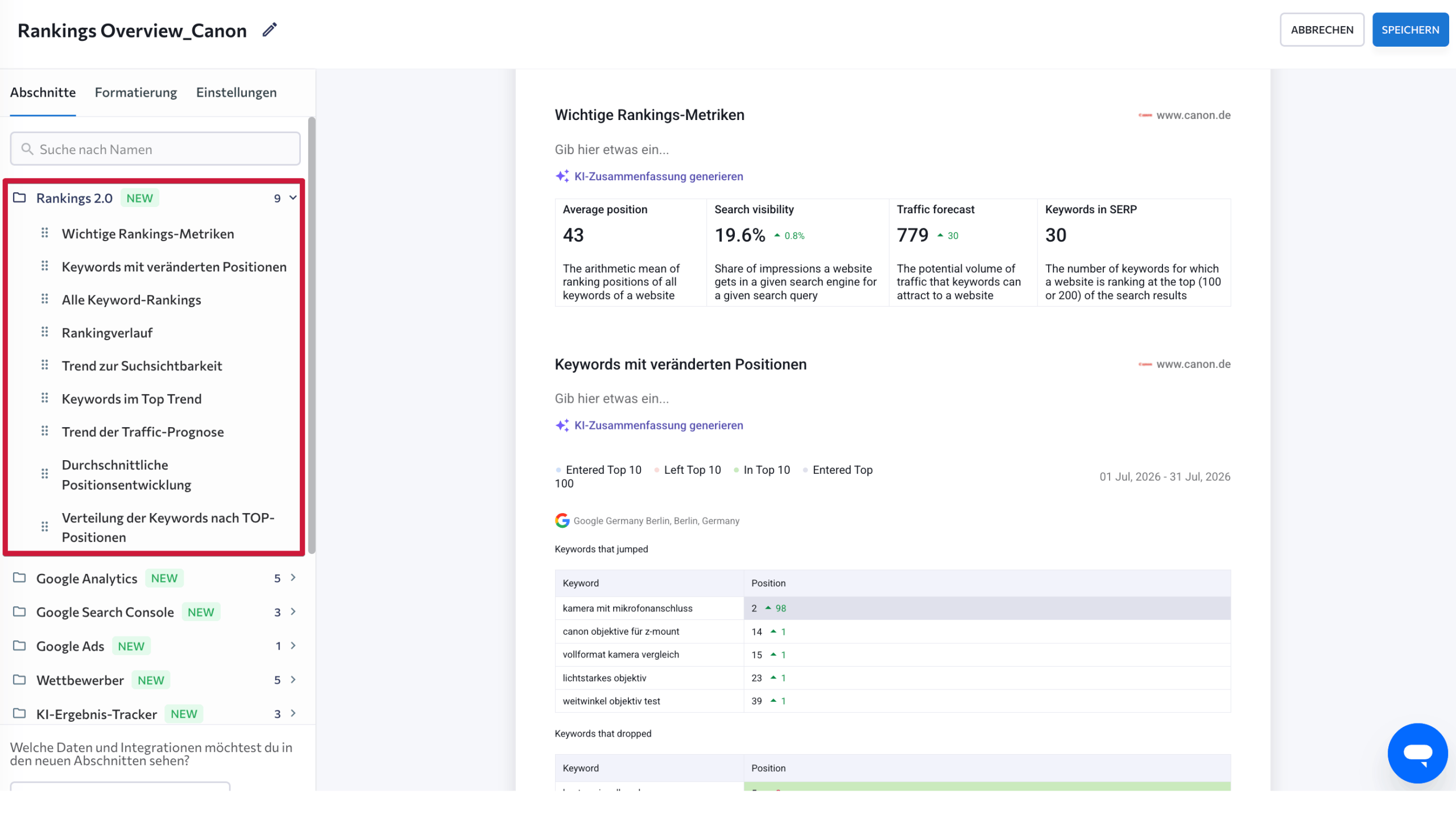Viewport: 1456px width, 827px height.
Task: Click drag handle for Trend zur Suchsichtbarkeit
Action: tap(44, 365)
